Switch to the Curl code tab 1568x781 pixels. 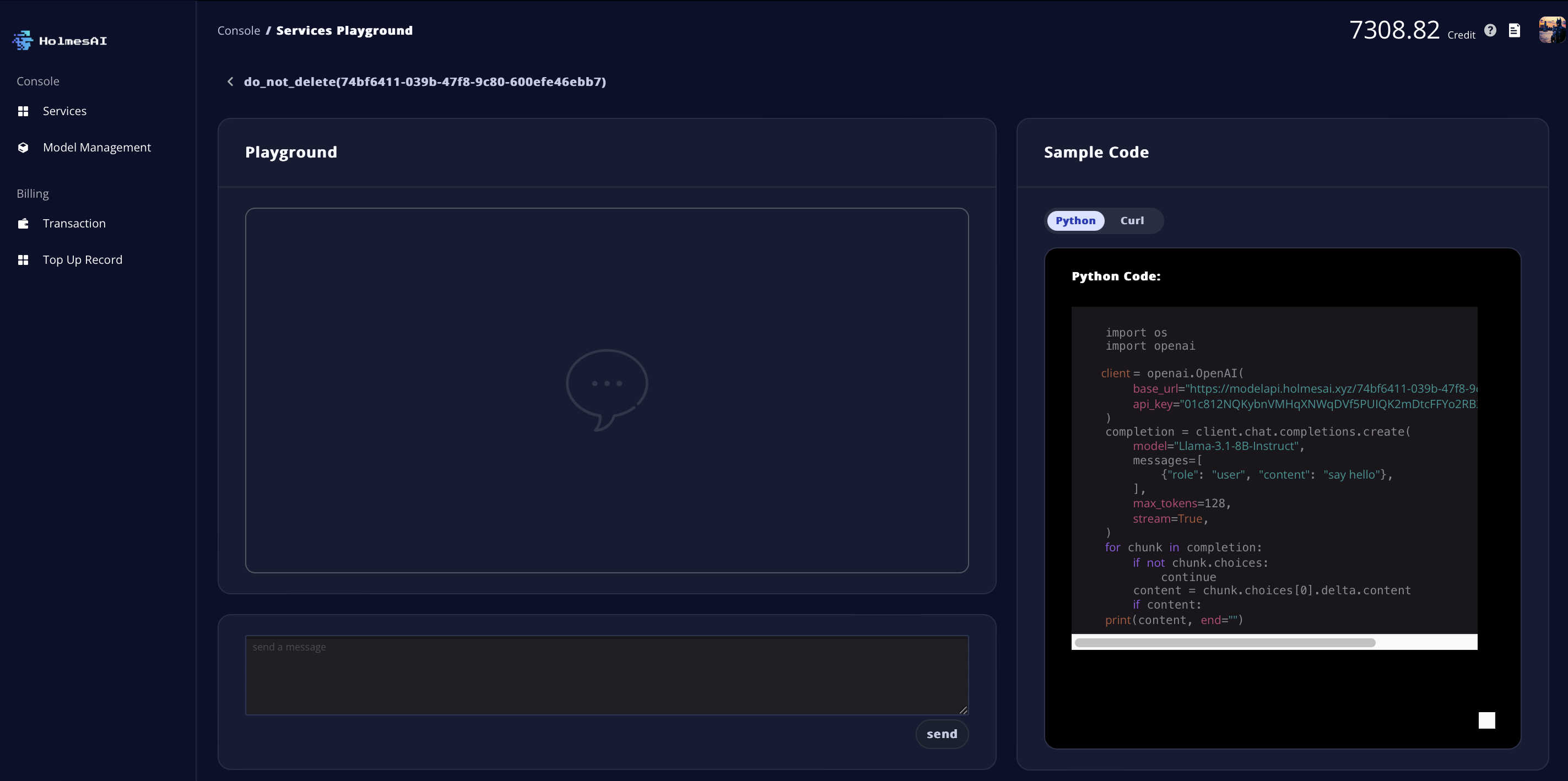click(1132, 220)
